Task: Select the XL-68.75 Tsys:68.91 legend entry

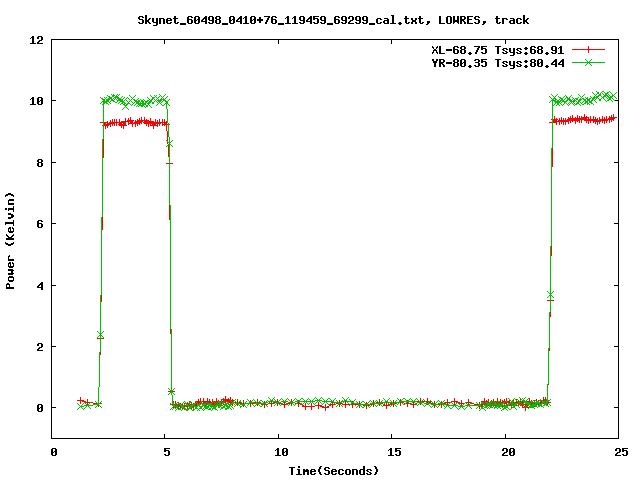Action: click(x=498, y=50)
